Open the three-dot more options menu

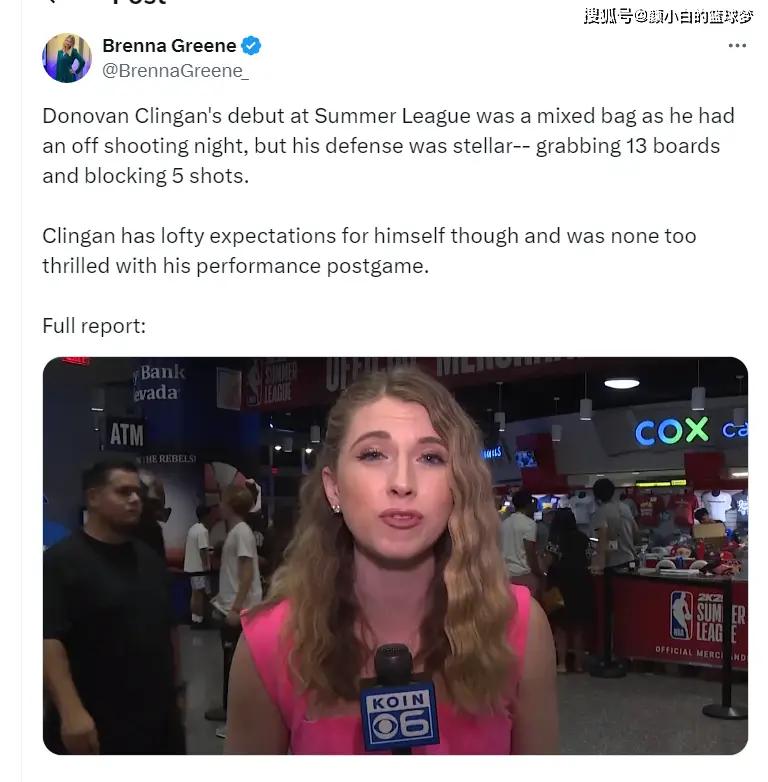(737, 45)
